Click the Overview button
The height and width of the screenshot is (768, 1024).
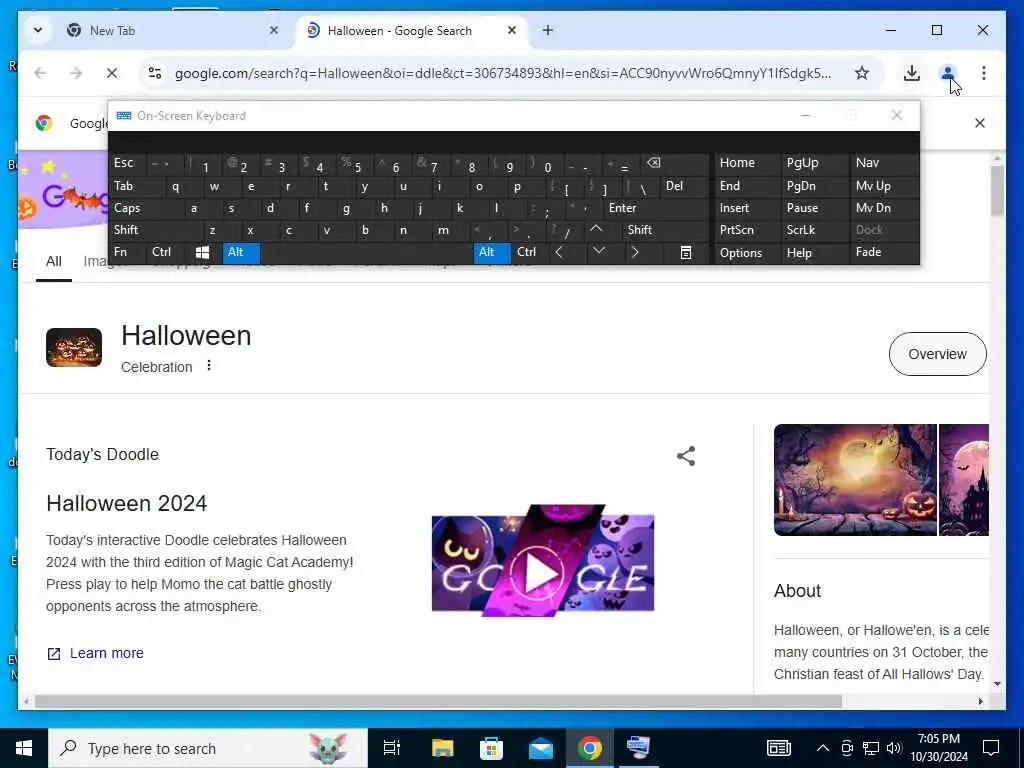click(x=937, y=354)
